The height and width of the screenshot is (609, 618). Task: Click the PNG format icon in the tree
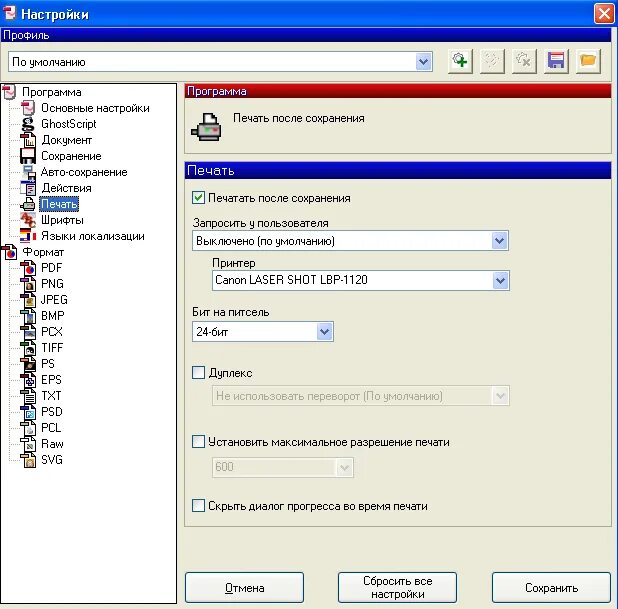coord(28,284)
